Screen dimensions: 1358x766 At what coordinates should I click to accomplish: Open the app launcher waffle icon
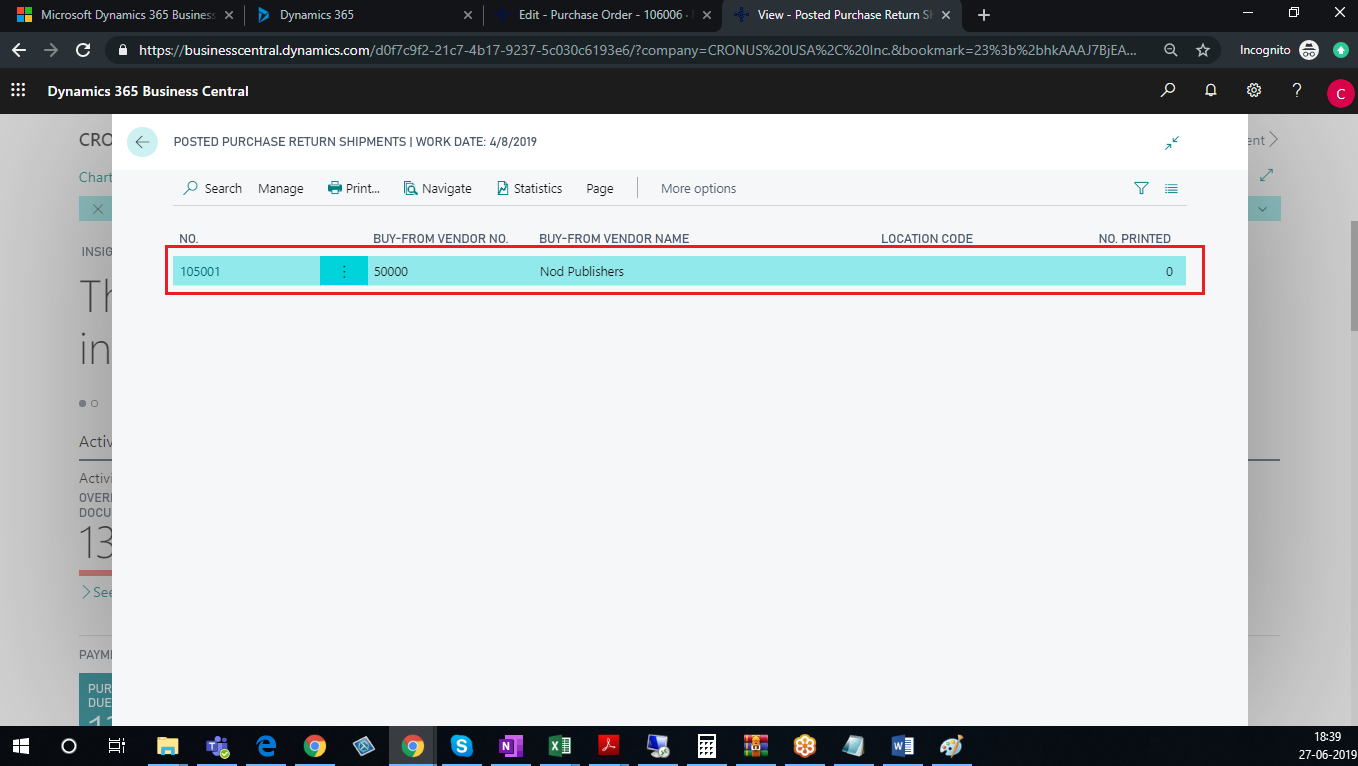click(x=18, y=91)
